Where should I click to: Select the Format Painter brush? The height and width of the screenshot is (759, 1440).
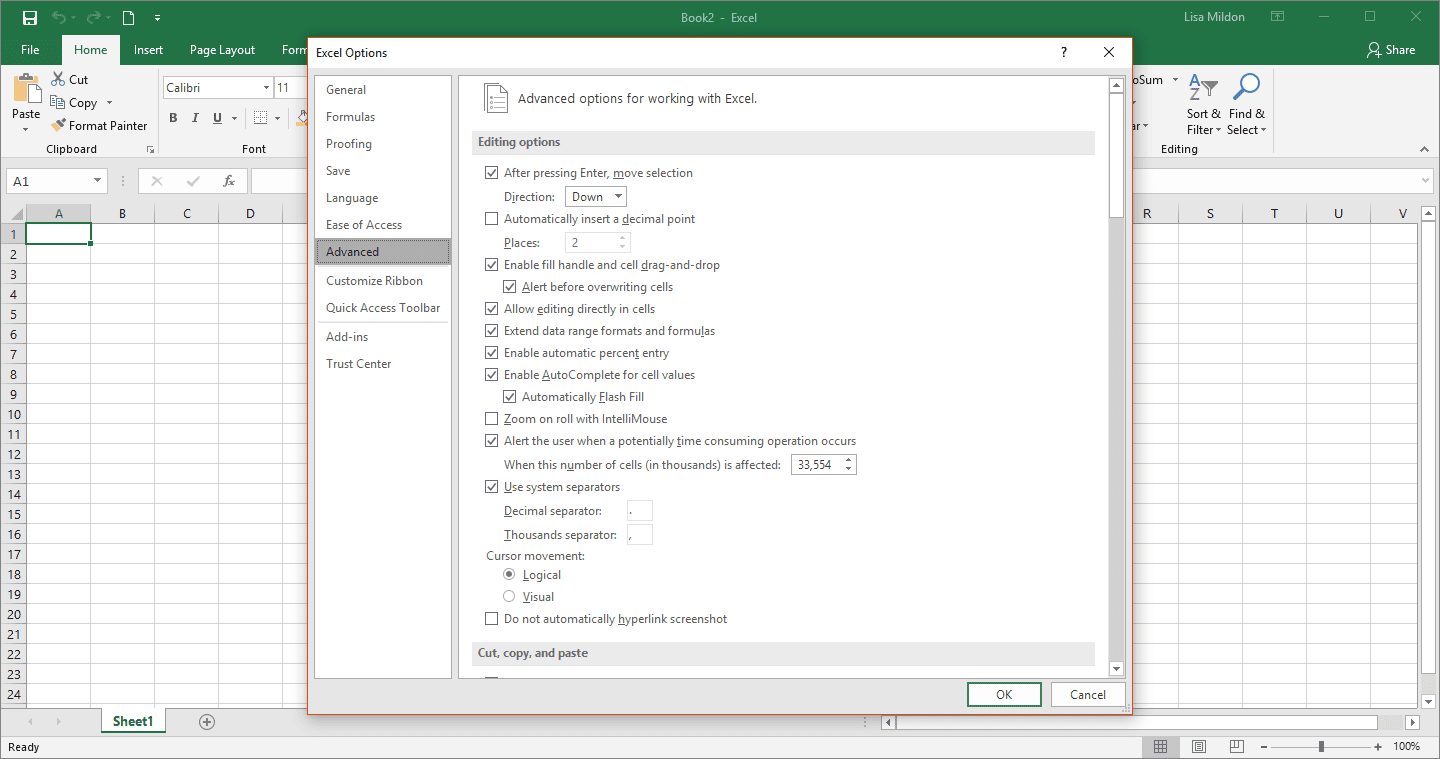[x=58, y=125]
